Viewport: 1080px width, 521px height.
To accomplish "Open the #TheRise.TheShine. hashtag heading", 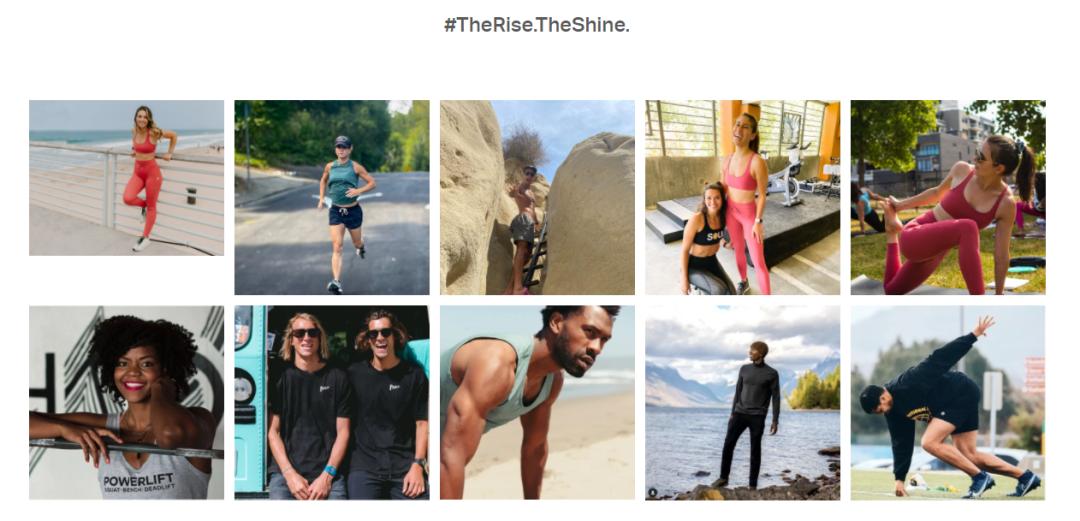I will (x=537, y=25).
